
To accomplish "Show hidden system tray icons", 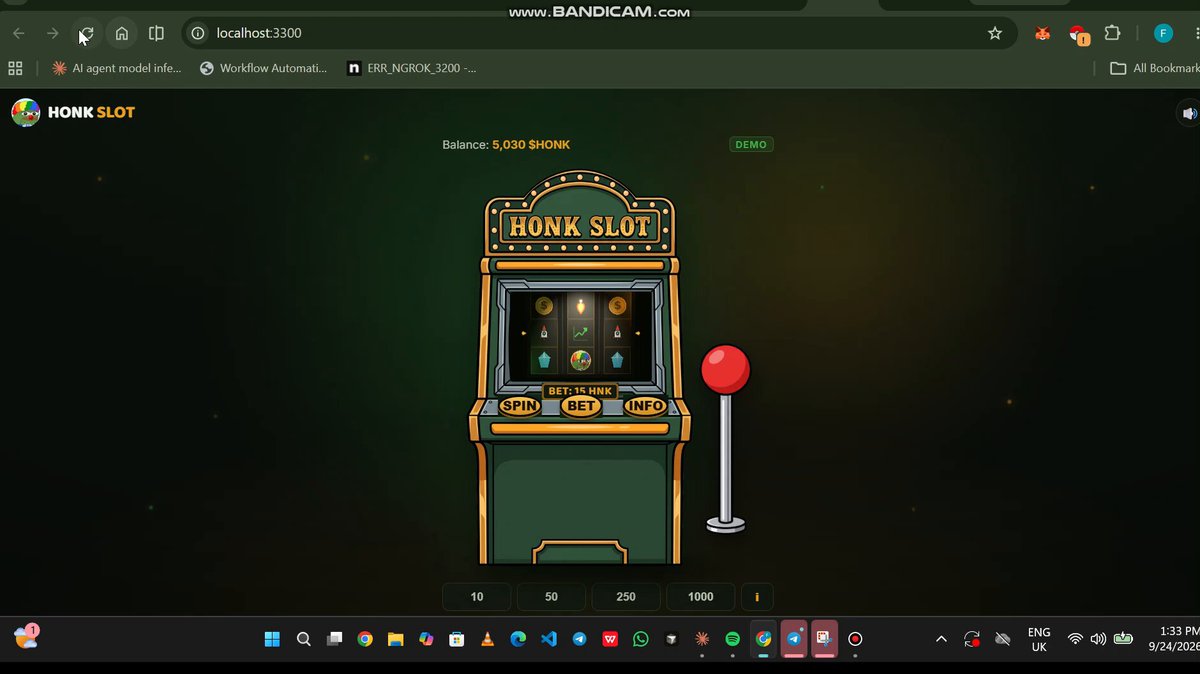I will (941, 639).
